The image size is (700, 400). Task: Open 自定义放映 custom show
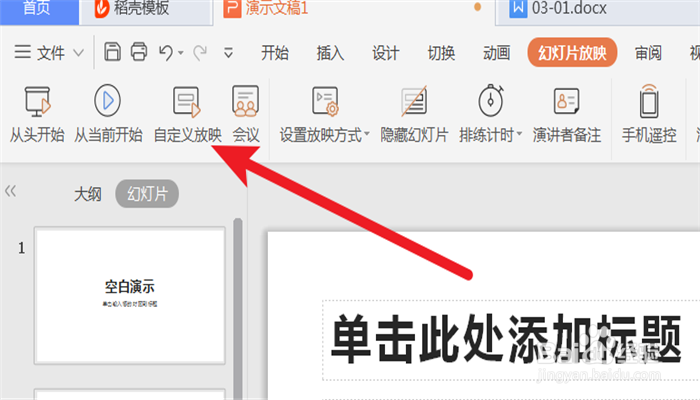pyautogui.click(x=187, y=114)
